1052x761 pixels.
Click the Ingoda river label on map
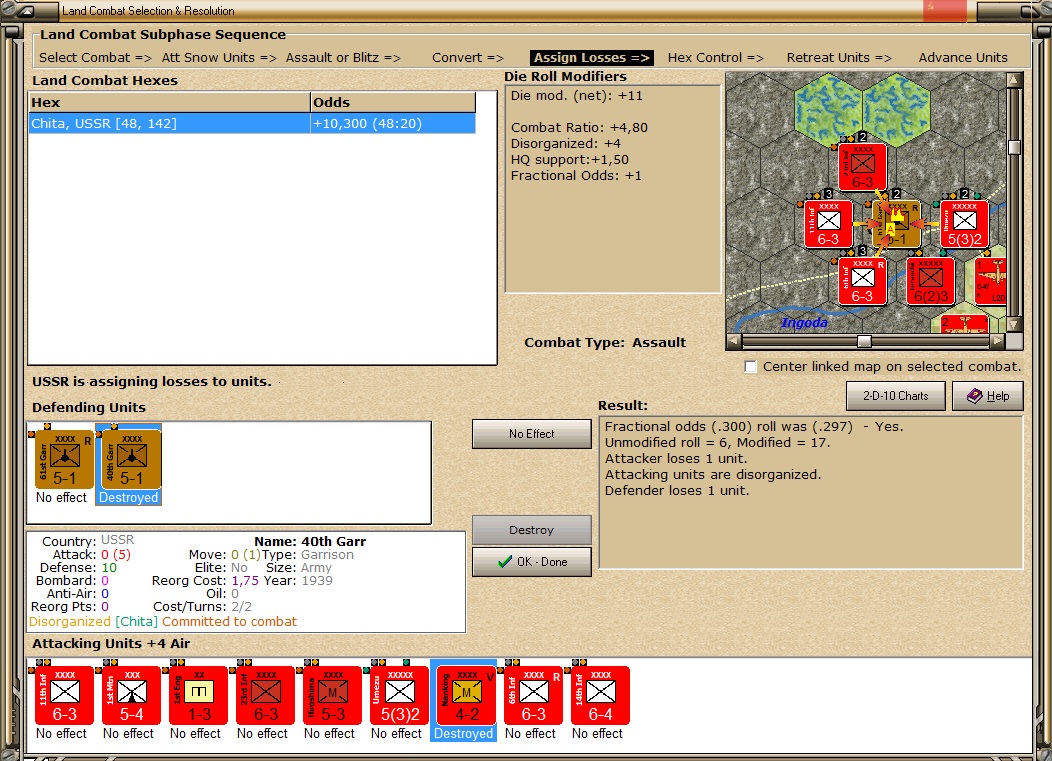click(804, 323)
